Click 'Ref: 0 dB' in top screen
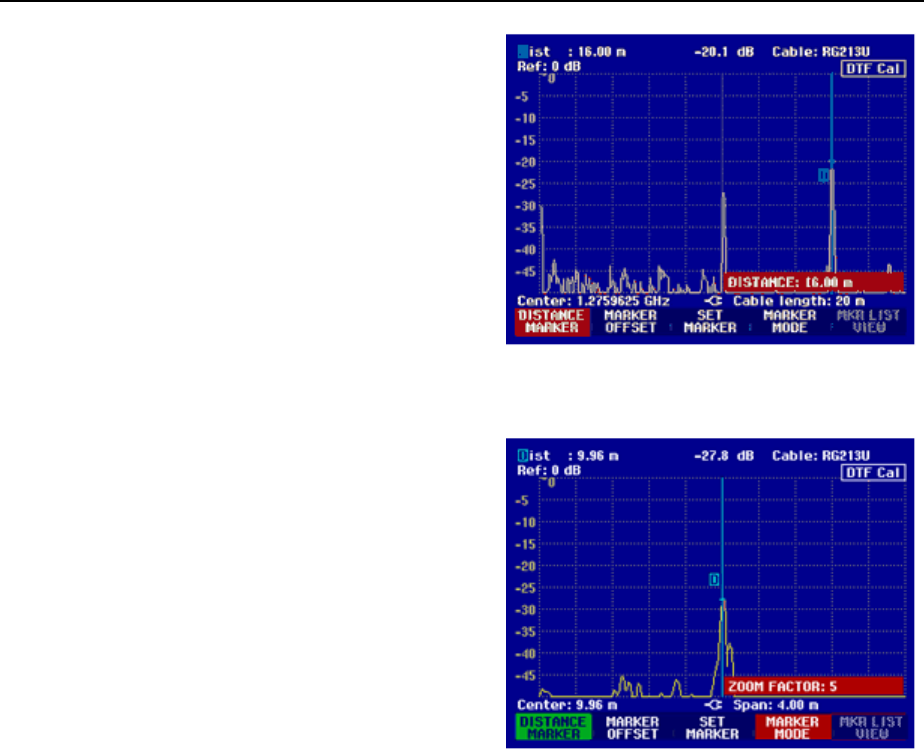The width and height of the screenshot is (924, 750). click(549, 66)
